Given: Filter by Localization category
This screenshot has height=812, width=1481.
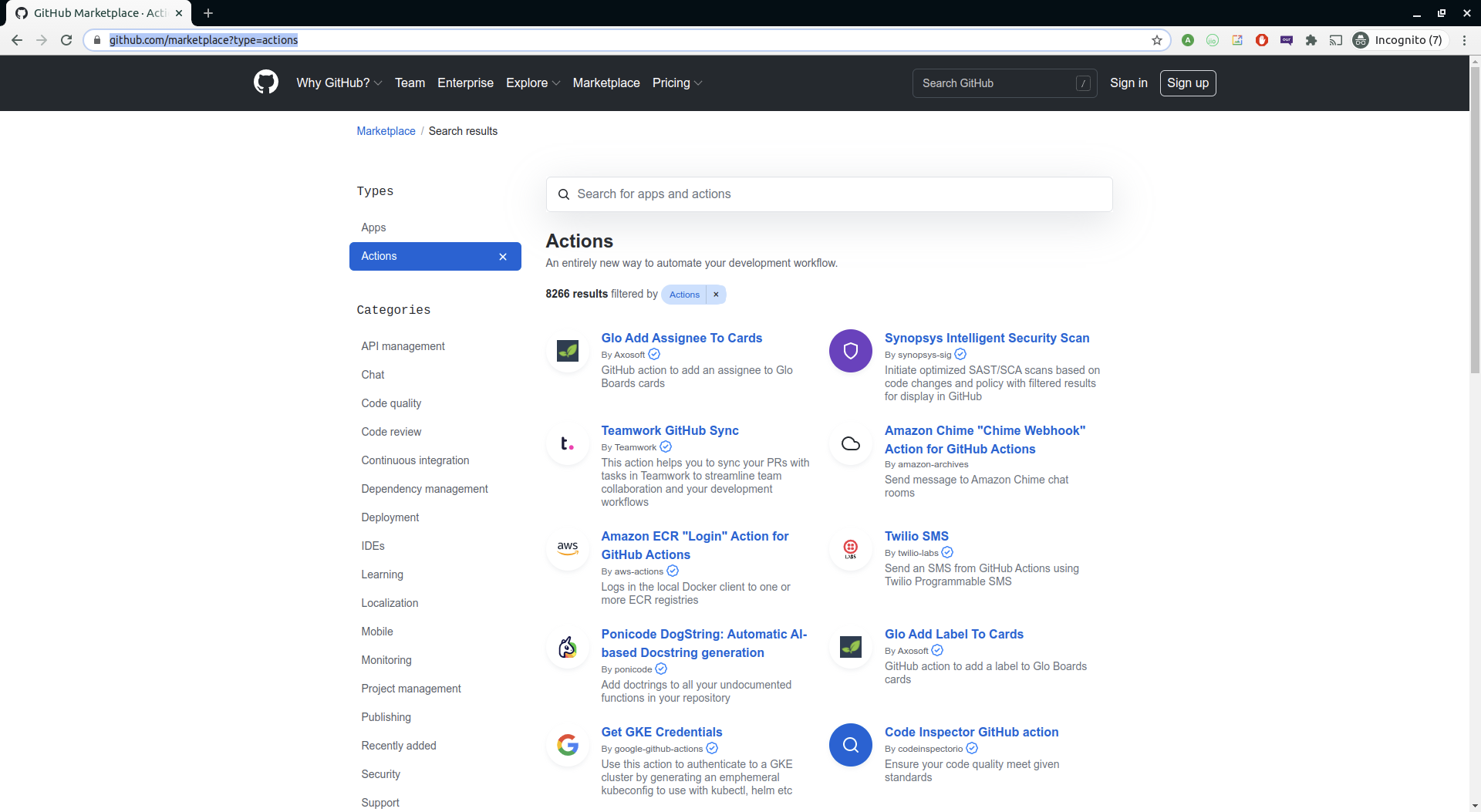Looking at the screenshot, I should pyautogui.click(x=390, y=603).
